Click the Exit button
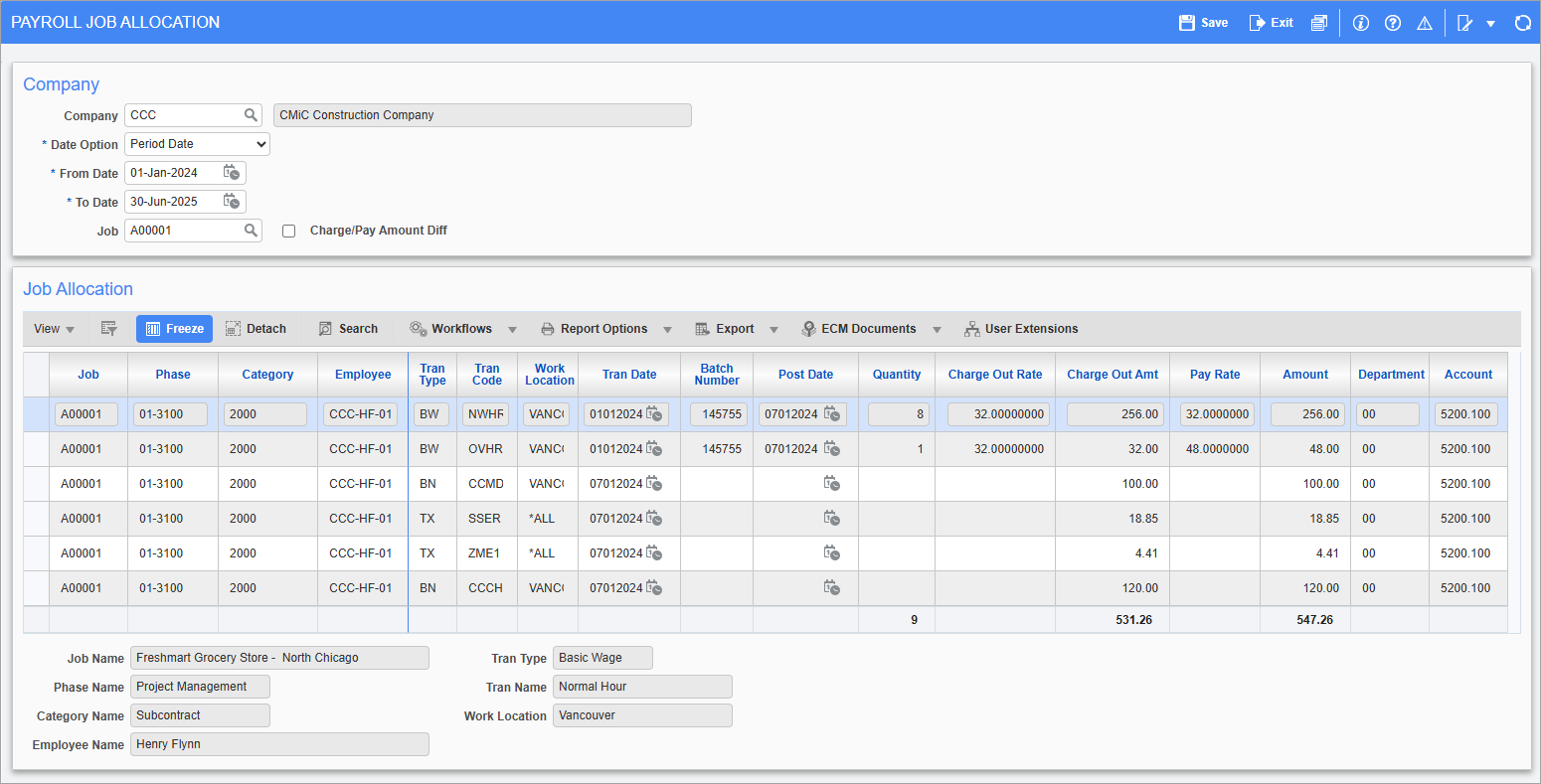This screenshot has height=784, width=1541. pos(1270,22)
